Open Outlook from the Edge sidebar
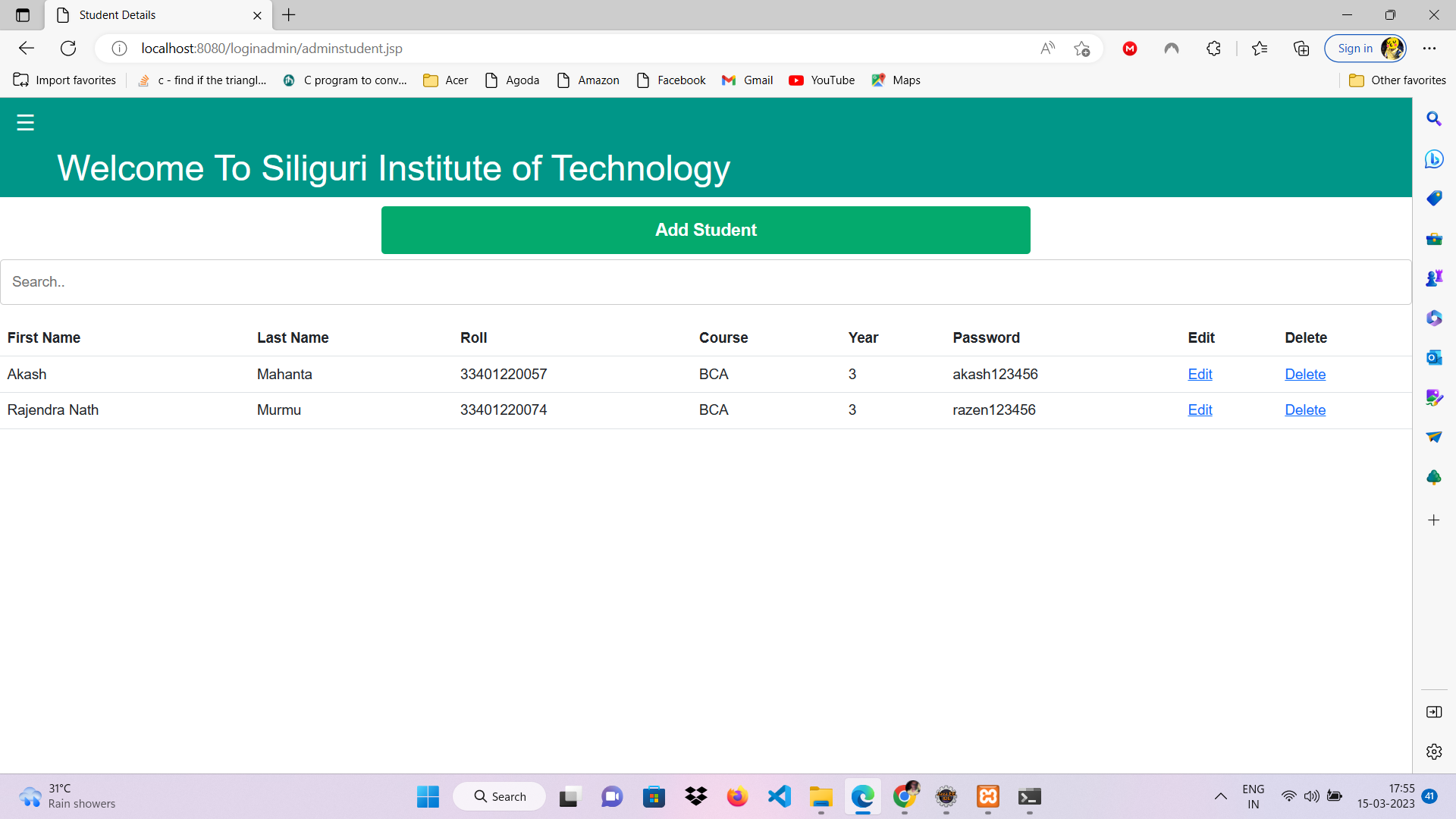This screenshot has height=819, width=1456. pyautogui.click(x=1434, y=357)
